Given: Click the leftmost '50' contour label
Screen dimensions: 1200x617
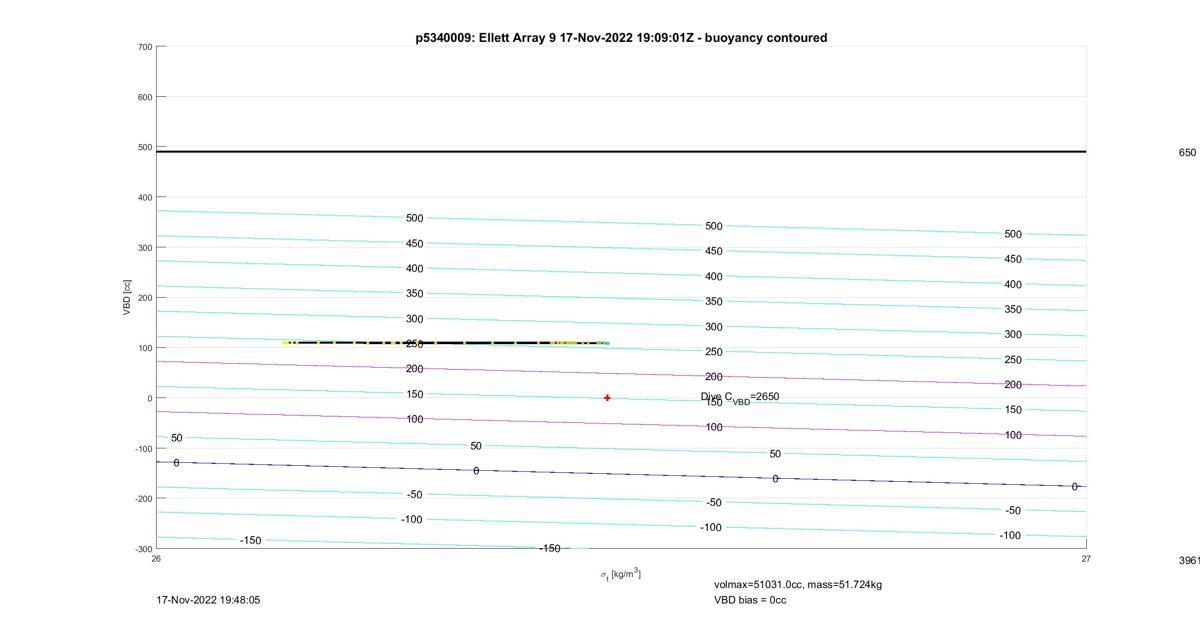Looking at the screenshot, I should pos(177,438).
